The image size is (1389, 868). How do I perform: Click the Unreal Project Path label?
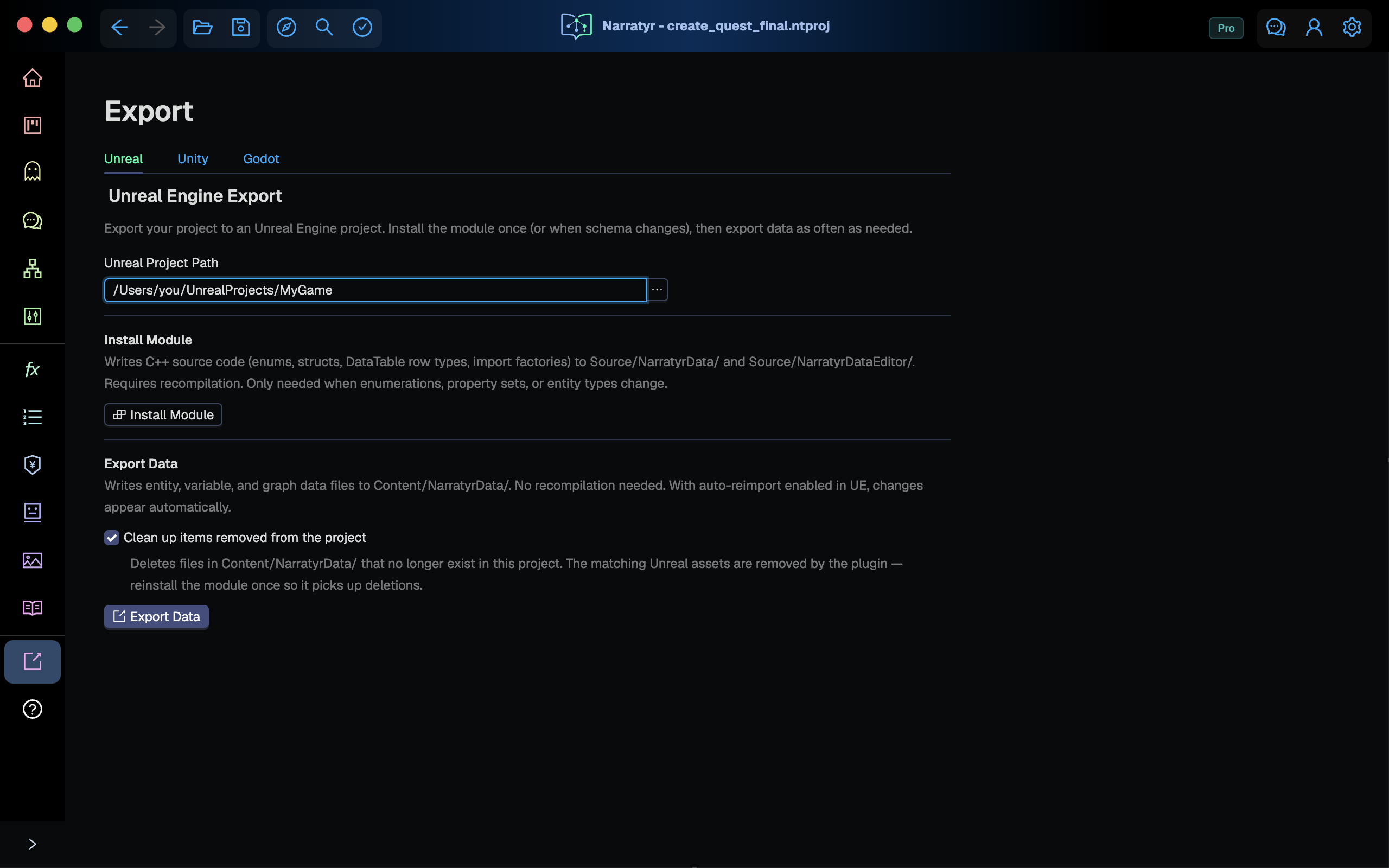[x=161, y=263]
